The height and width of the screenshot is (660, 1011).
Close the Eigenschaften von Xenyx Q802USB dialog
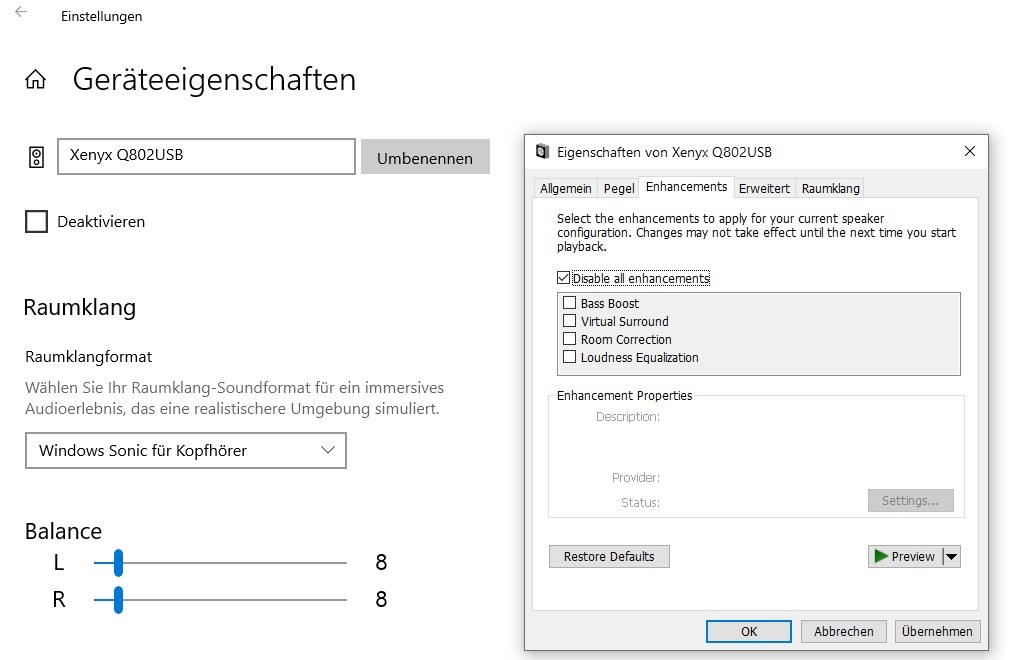tap(969, 151)
